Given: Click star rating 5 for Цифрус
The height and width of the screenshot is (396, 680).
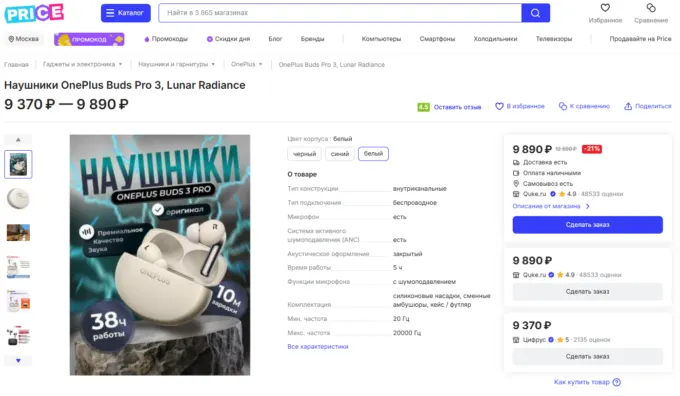Looking at the screenshot, I should (x=563, y=340).
